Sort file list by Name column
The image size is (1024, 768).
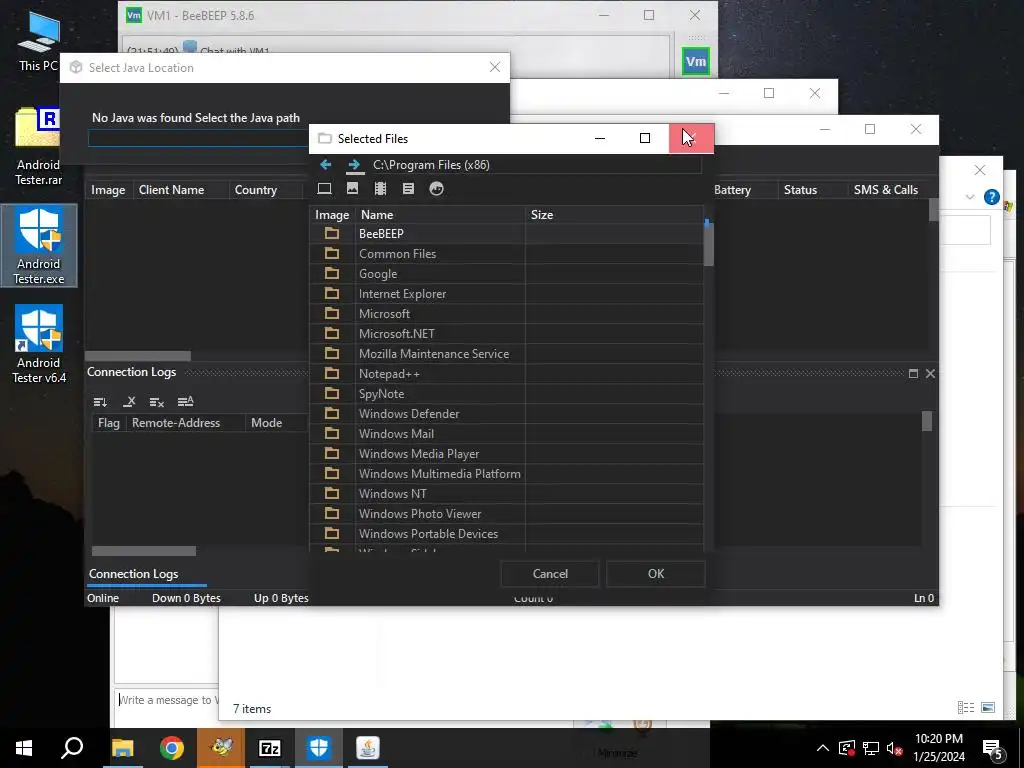[x=440, y=215]
